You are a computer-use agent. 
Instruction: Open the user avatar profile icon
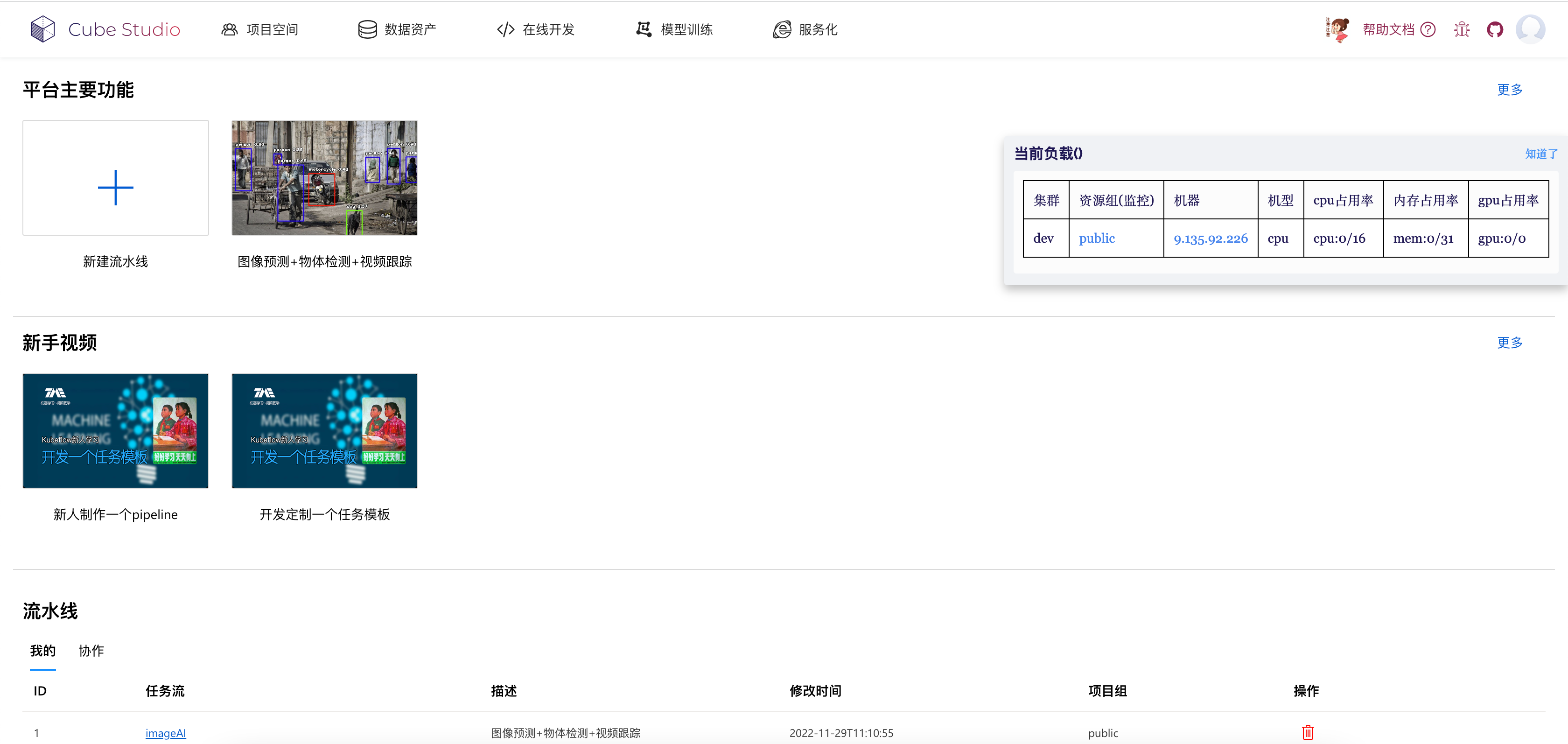tap(1530, 29)
